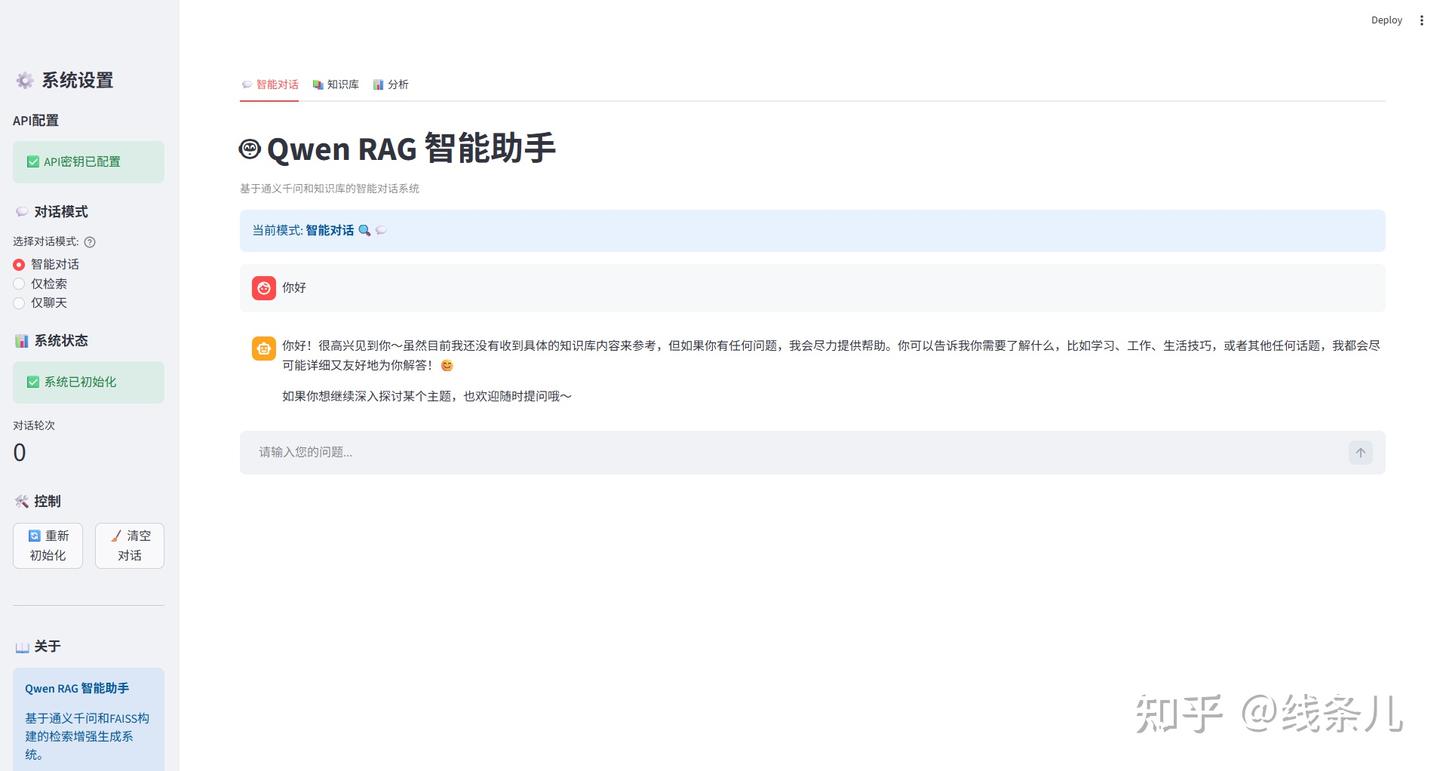
Task: Click the 系统已初始化 status box
Action: click(88, 382)
